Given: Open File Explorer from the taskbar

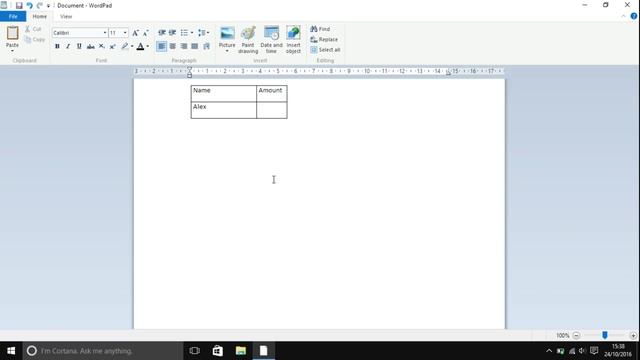Looking at the screenshot, I should coord(241,351).
